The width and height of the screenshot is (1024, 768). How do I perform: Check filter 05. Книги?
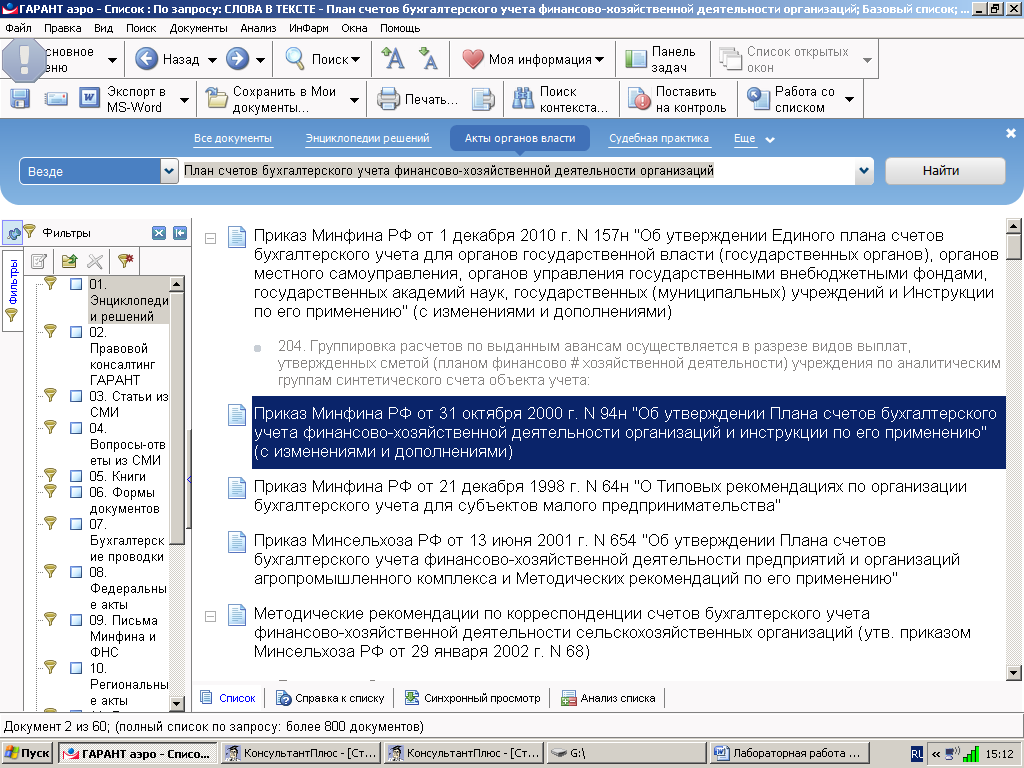(x=76, y=476)
